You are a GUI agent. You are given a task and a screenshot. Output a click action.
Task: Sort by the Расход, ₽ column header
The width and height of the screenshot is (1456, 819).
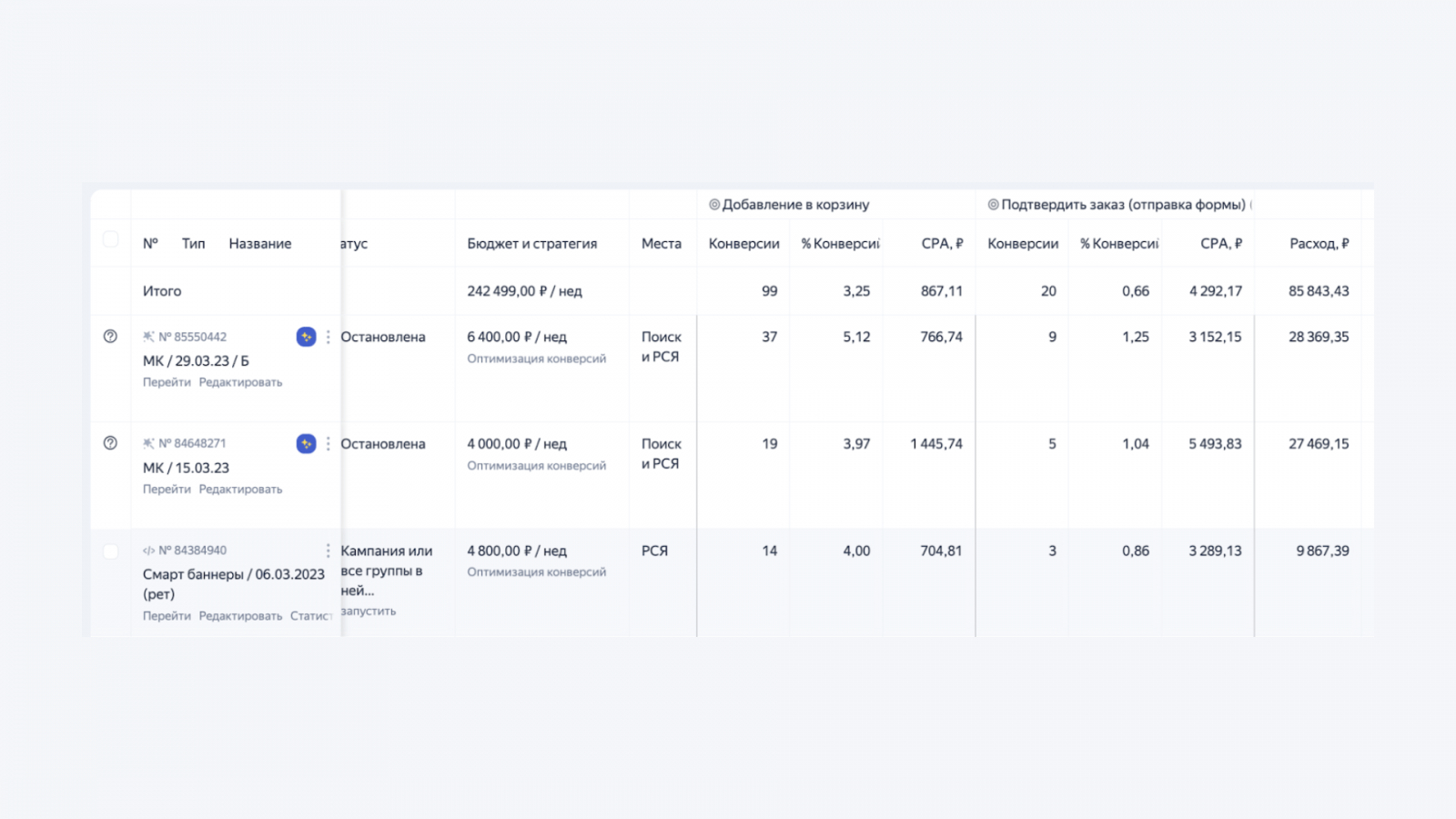tap(1319, 244)
